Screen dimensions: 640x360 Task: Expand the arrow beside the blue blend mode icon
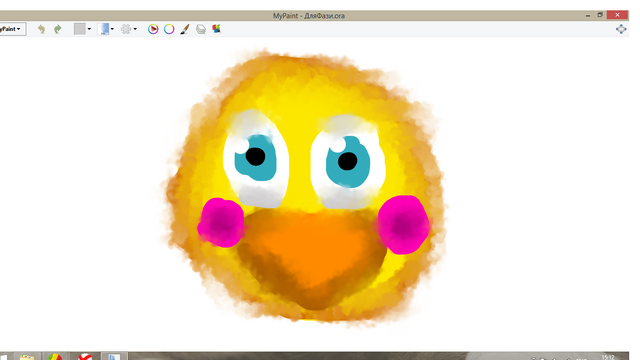tap(112, 29)
